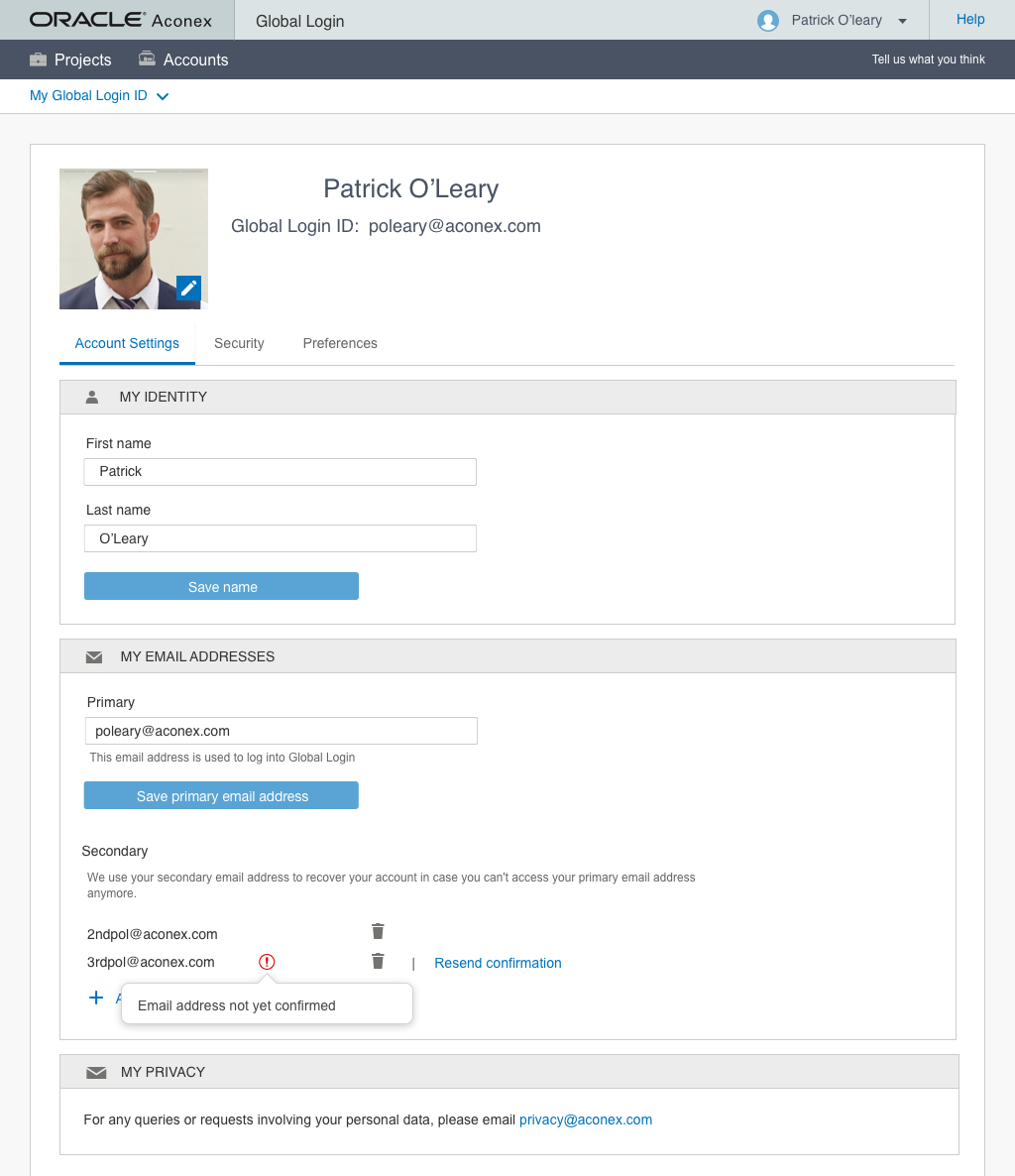This screenshot has width=1015, height=1176.
Task: Open the Preferences tab
Action: click(x=340, y=343)
